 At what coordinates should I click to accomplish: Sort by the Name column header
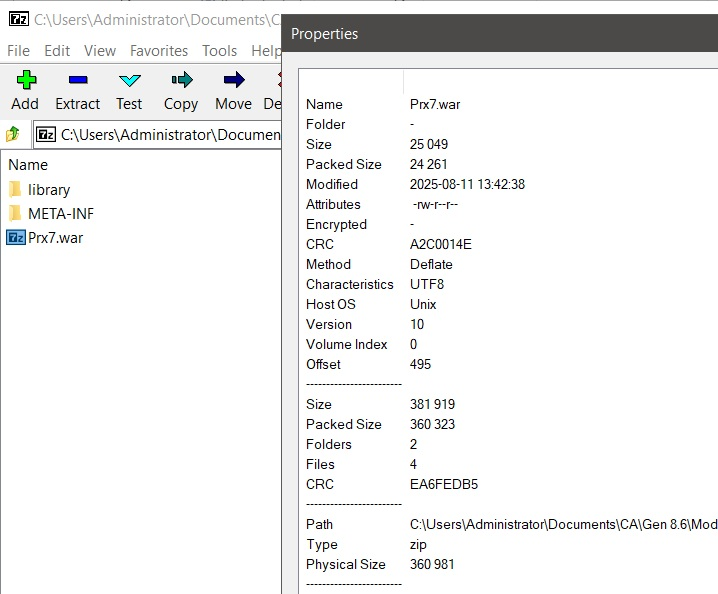(x=28, y=165)
